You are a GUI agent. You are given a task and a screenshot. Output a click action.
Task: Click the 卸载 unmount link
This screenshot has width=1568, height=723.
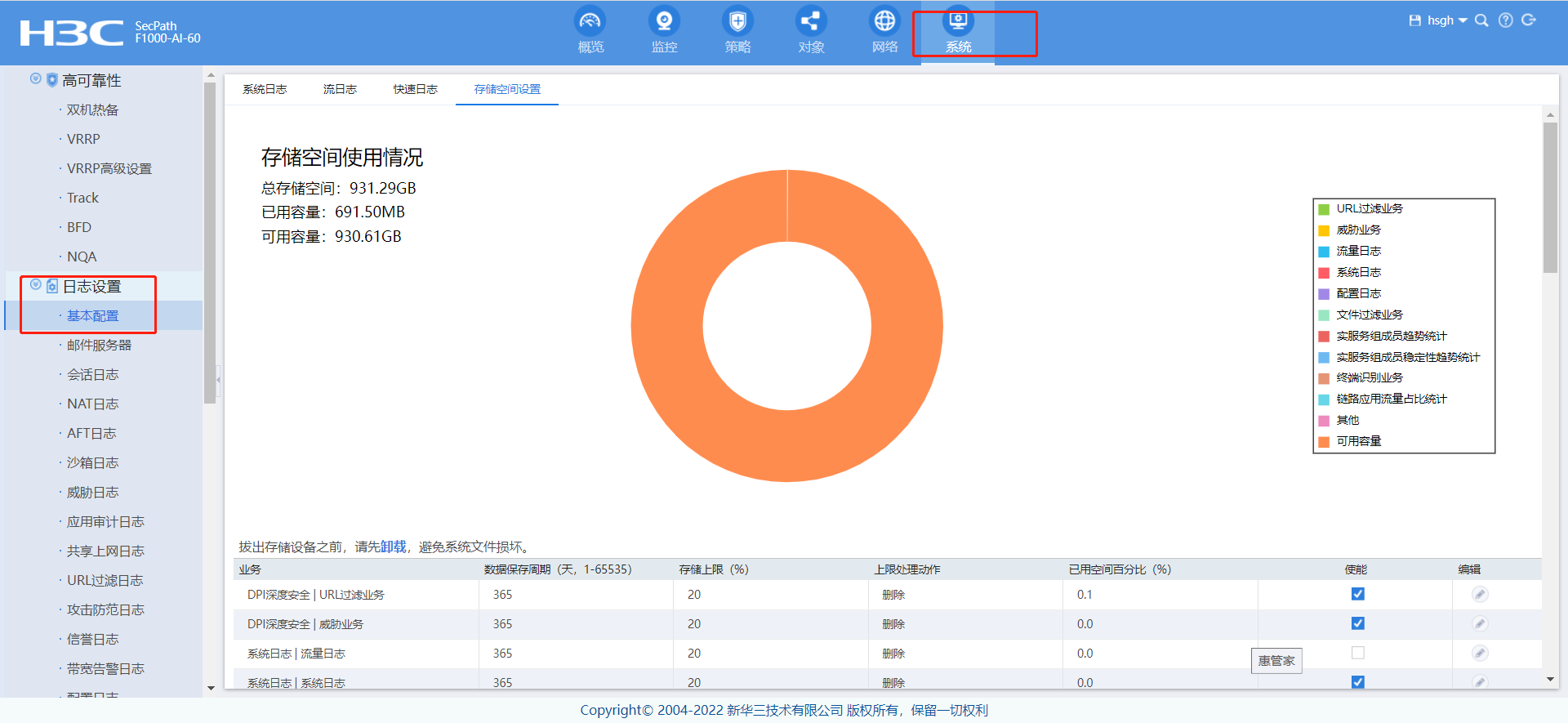(x=393, y=547)
